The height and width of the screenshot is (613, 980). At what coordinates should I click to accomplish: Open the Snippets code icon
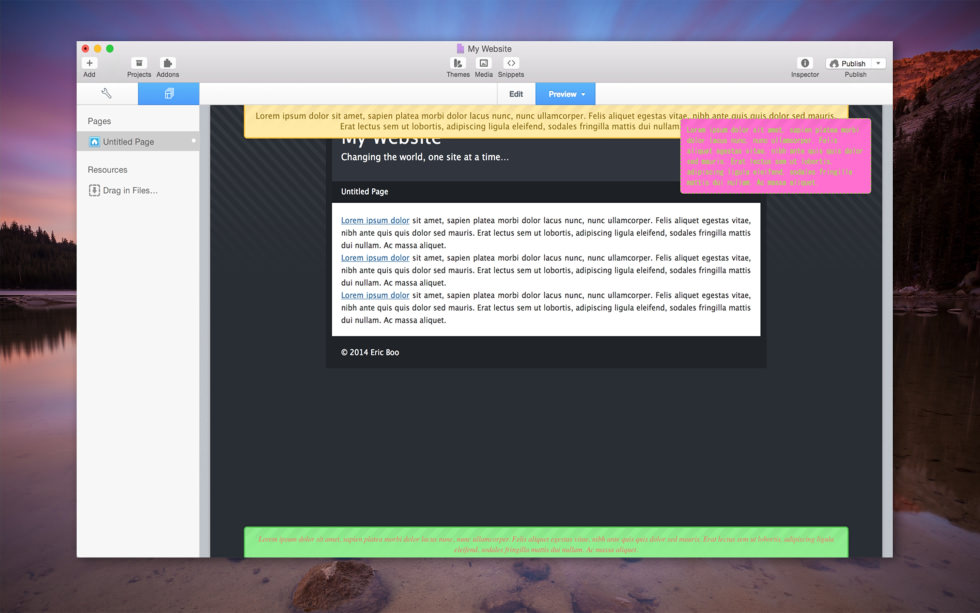(511, 63)
